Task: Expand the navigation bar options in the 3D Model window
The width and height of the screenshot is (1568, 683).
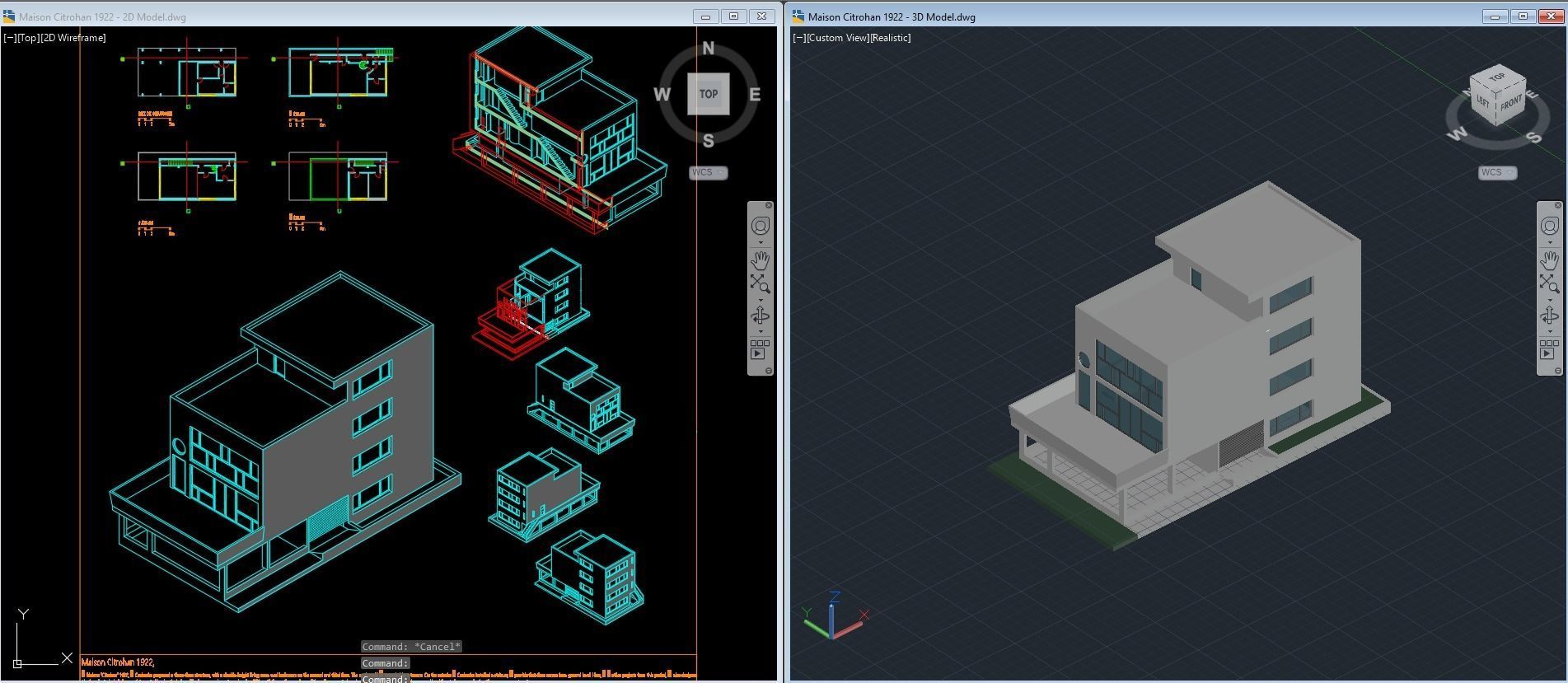Action: (1557, 371)
